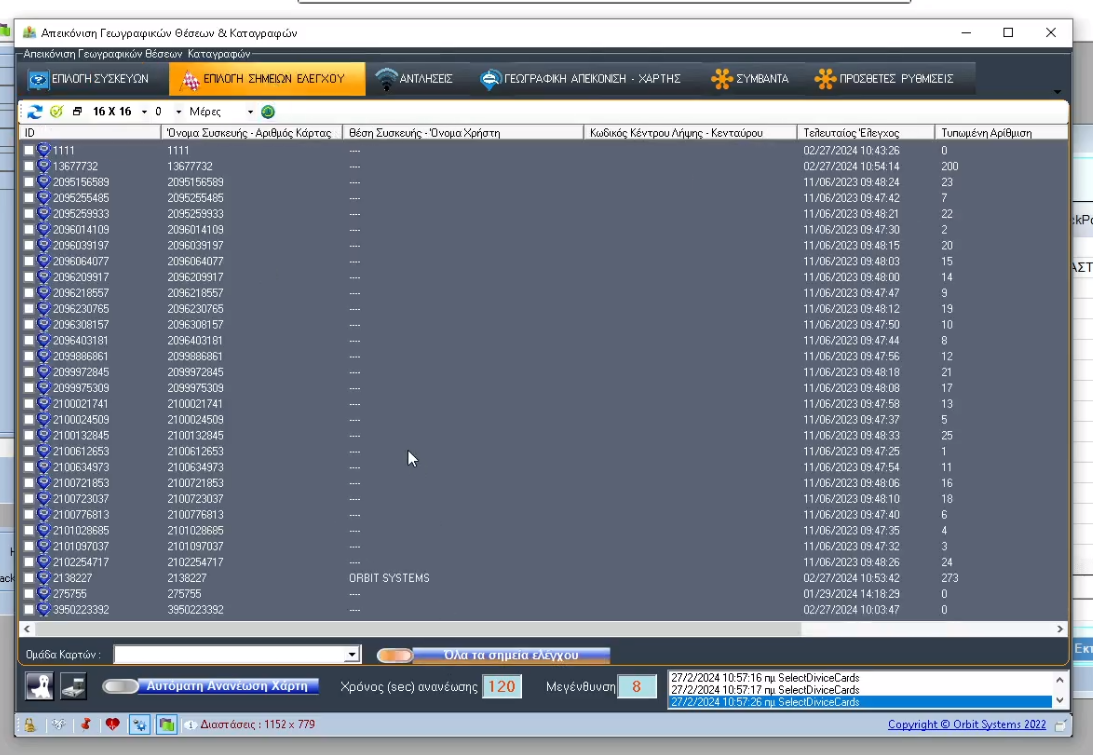Toggle the 'Όλα τα σημεία έλεγχου' switch
Screen dimensions: 1093x755
click(395, 655)
